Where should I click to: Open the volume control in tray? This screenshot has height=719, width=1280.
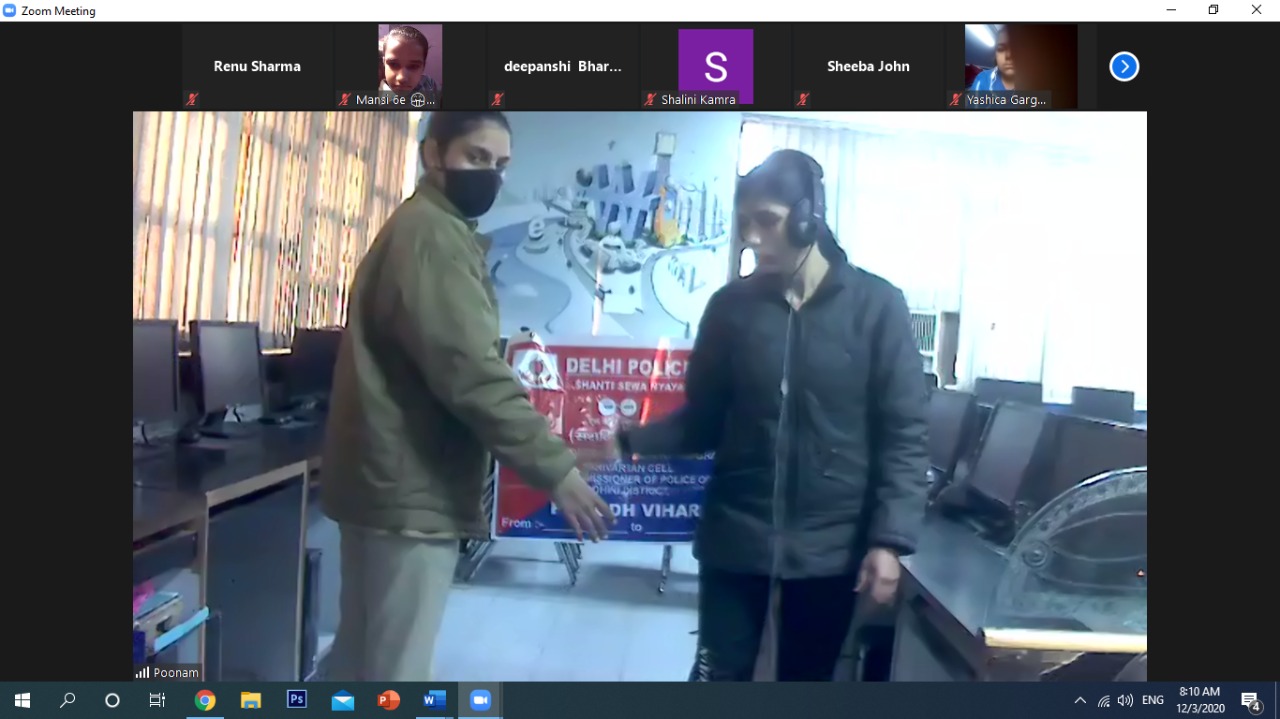tap(1125, 700)
